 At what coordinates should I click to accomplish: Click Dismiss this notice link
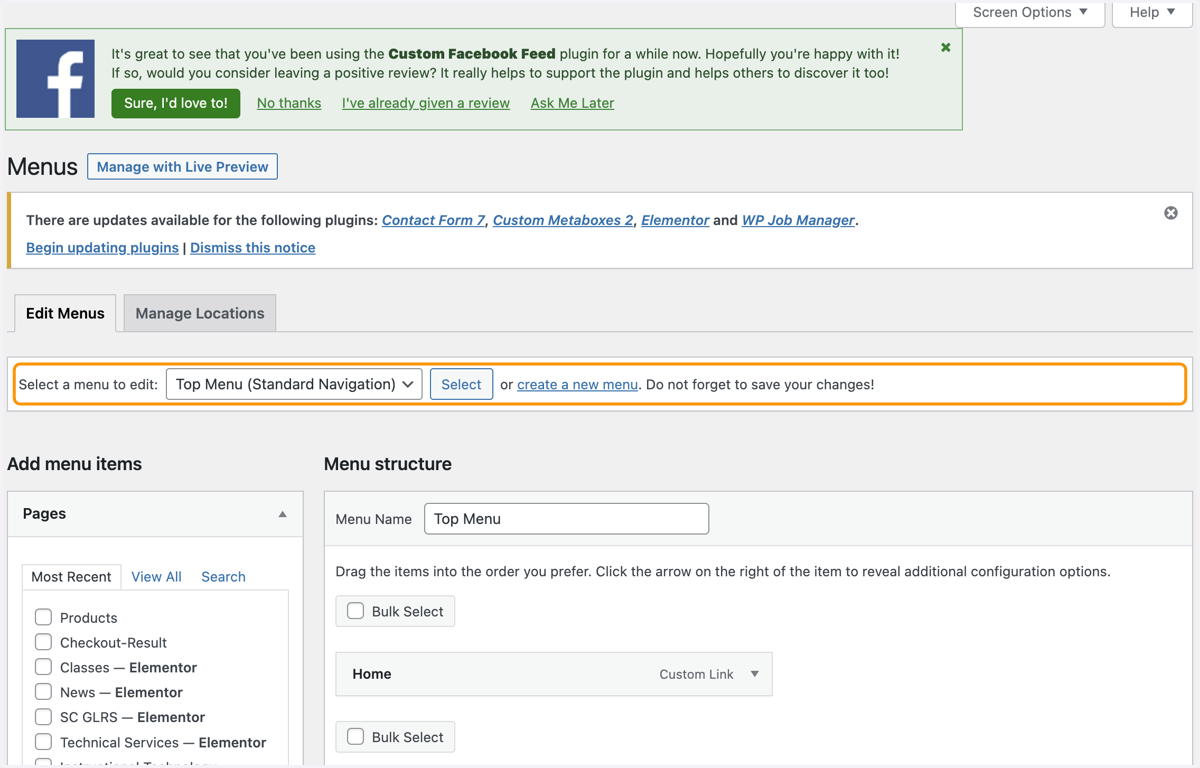click(x=253, y=248)
